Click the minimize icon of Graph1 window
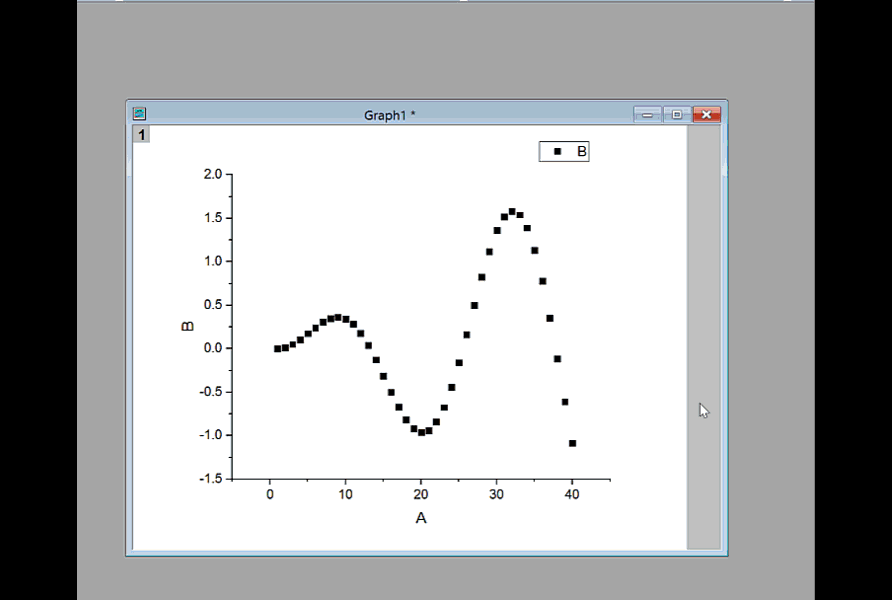This screenshot has height=600, width=892. [645, 114]
